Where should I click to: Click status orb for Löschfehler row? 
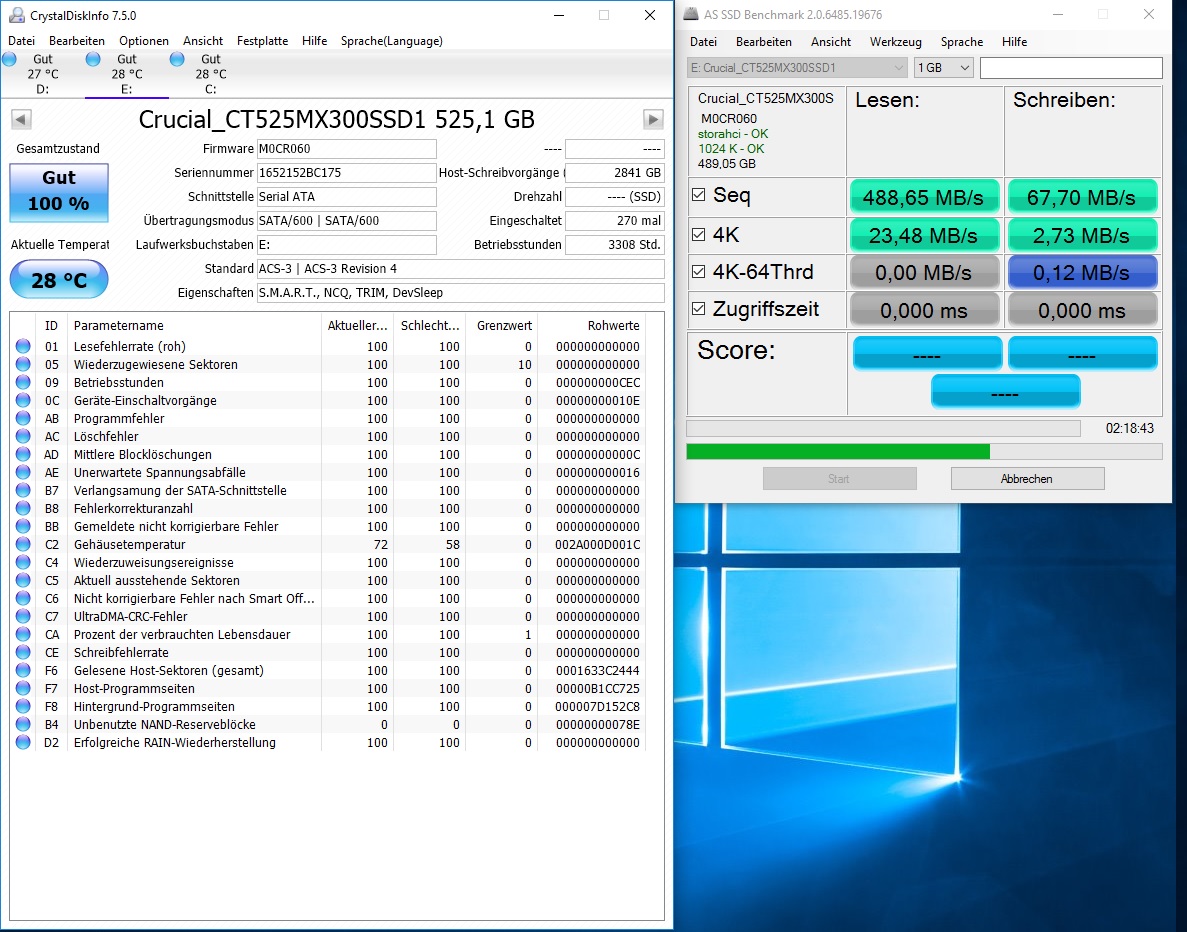[23, 436]
